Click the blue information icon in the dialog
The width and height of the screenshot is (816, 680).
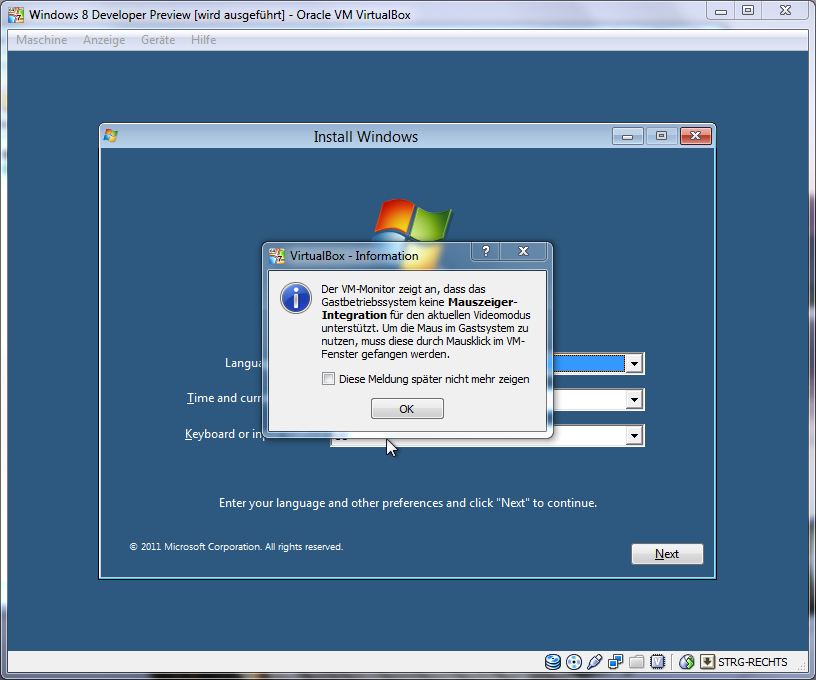pos(296,298)
